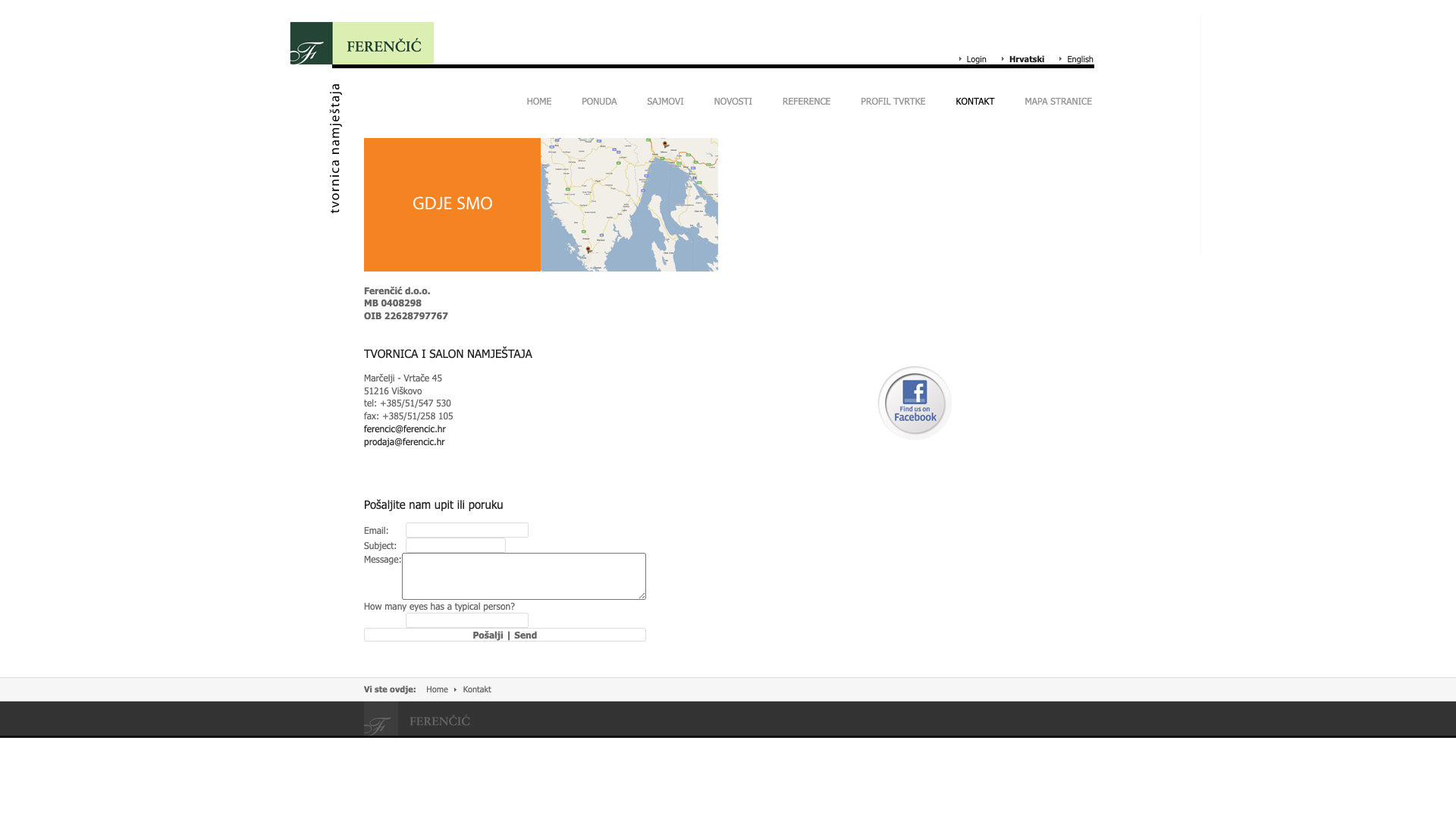Click the orange GDJE SMO banner
This screenshot has width=1456, height=819.
(x=452, y=205)
